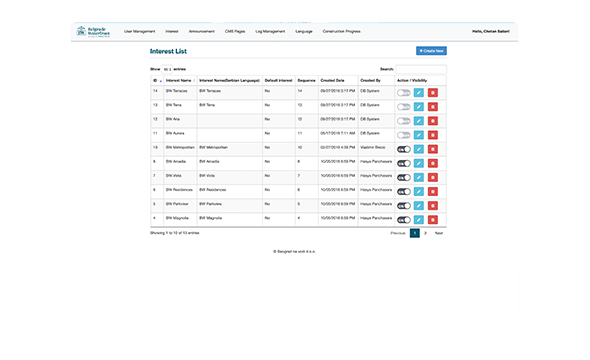Screen dimensions: 590x360
Task: Turn off visibility for BW Magnolia
Action: (x=404, y=220)
